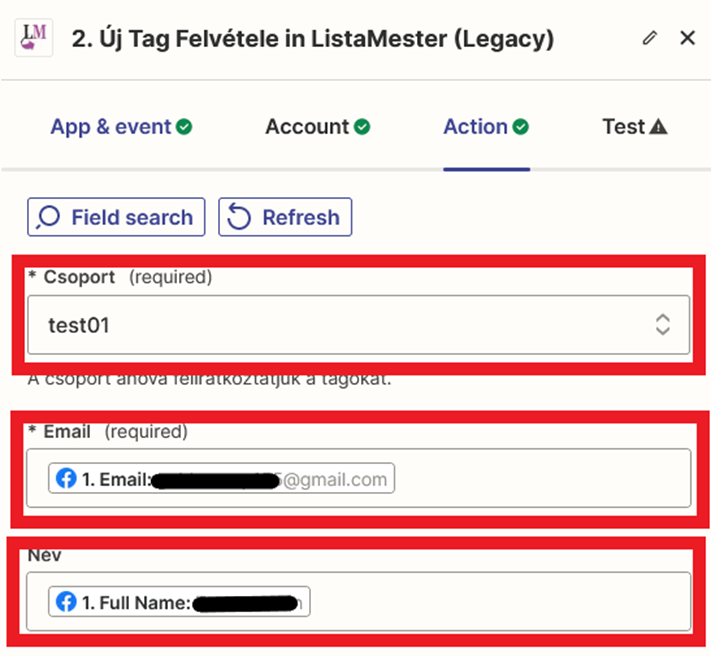Click the Field search button

click(x=116, y=217)
